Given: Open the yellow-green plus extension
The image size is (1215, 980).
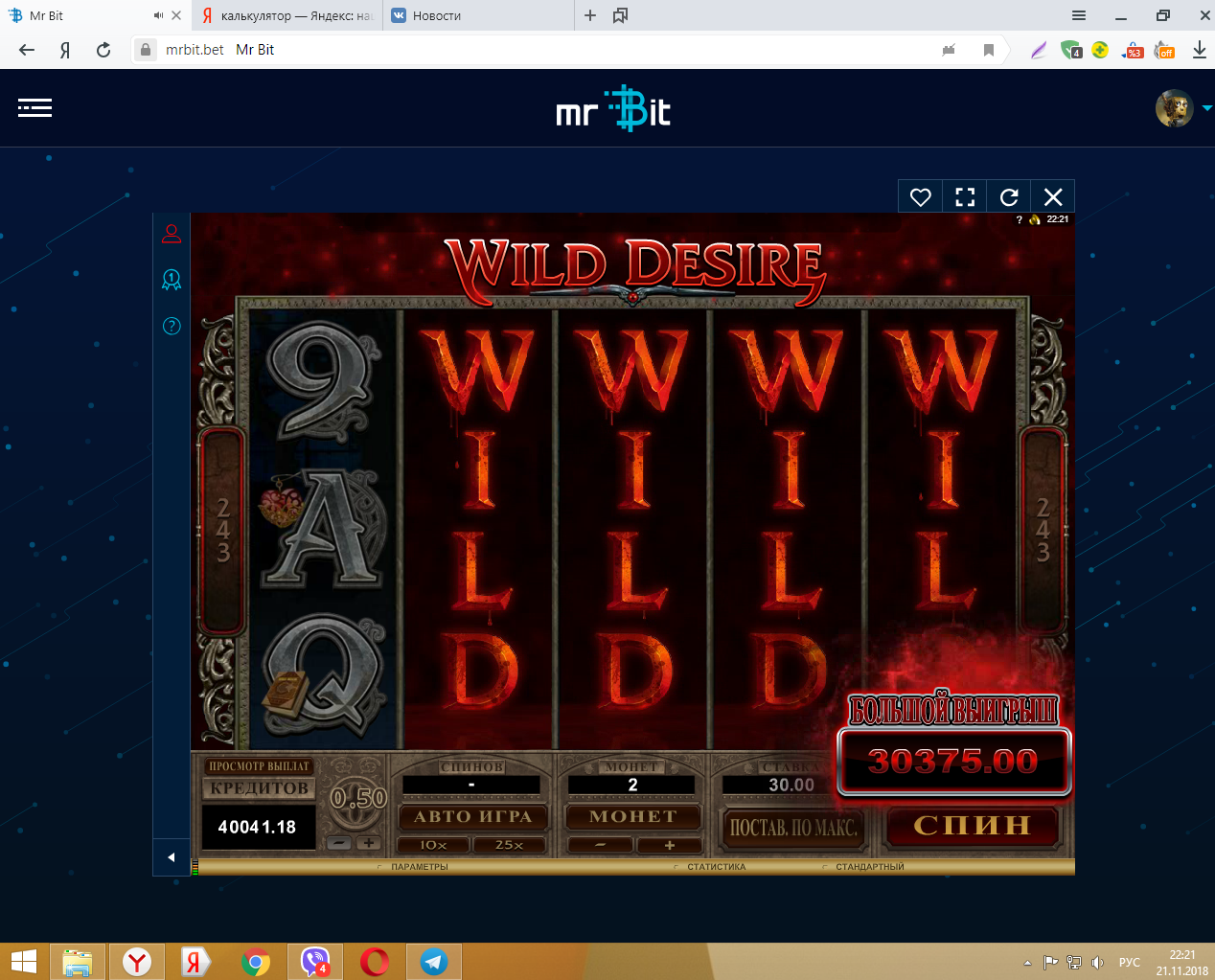Looking at the screenshot, I should click(1100, 50).
